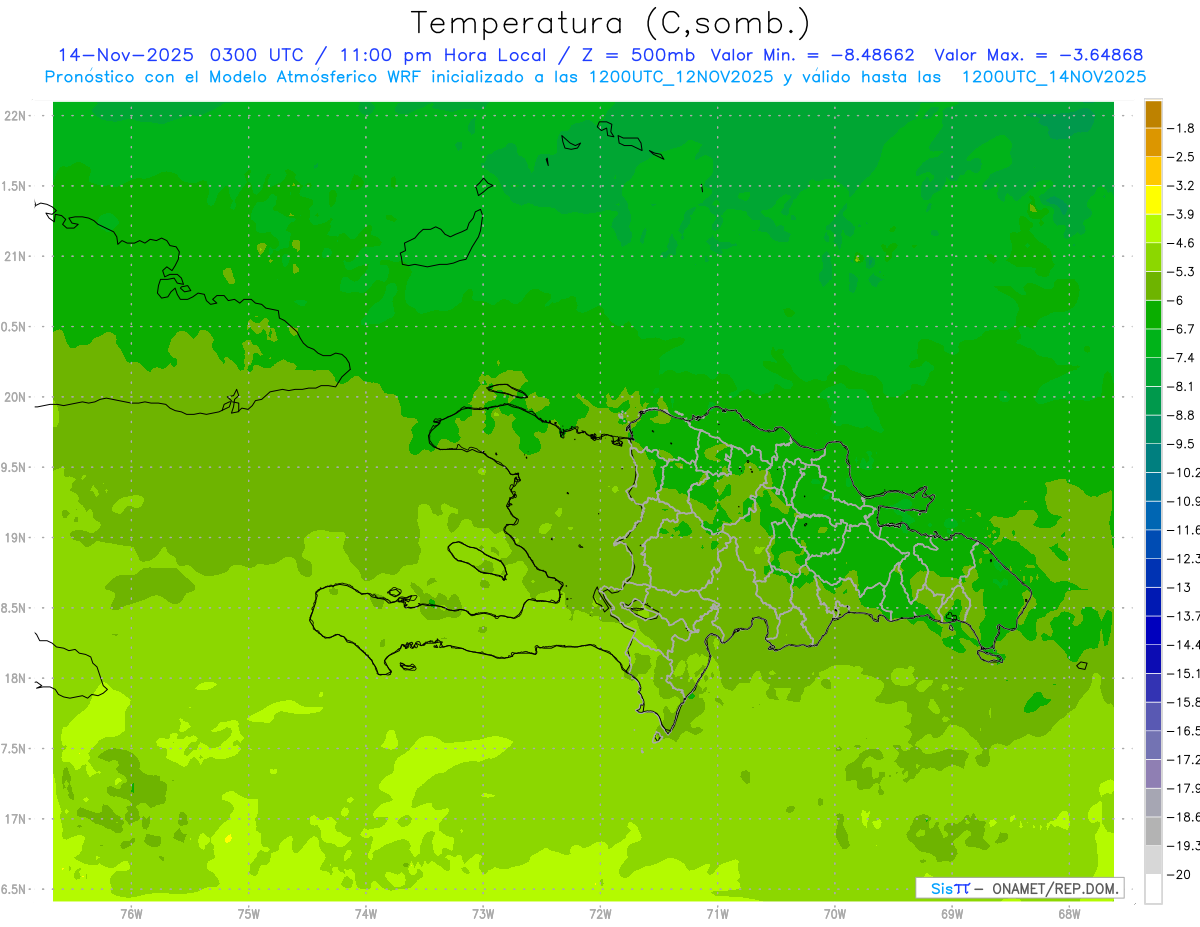Click the "72W" longitude label
The width and height of the screenshot is (1200, 927).
pos(600,913)
